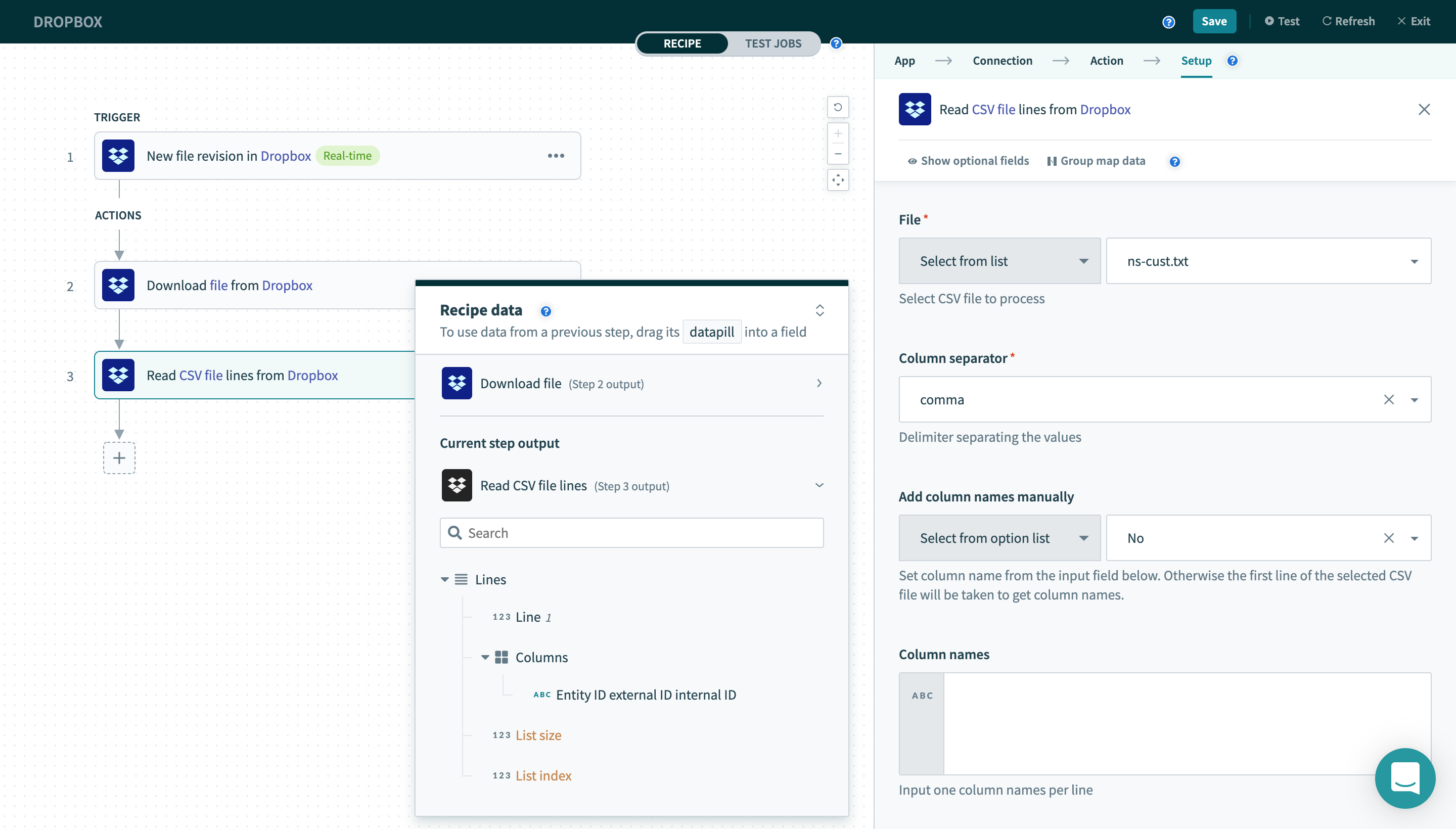
Task: Go to the Connection setup step
Action: tap(1002, 60)
